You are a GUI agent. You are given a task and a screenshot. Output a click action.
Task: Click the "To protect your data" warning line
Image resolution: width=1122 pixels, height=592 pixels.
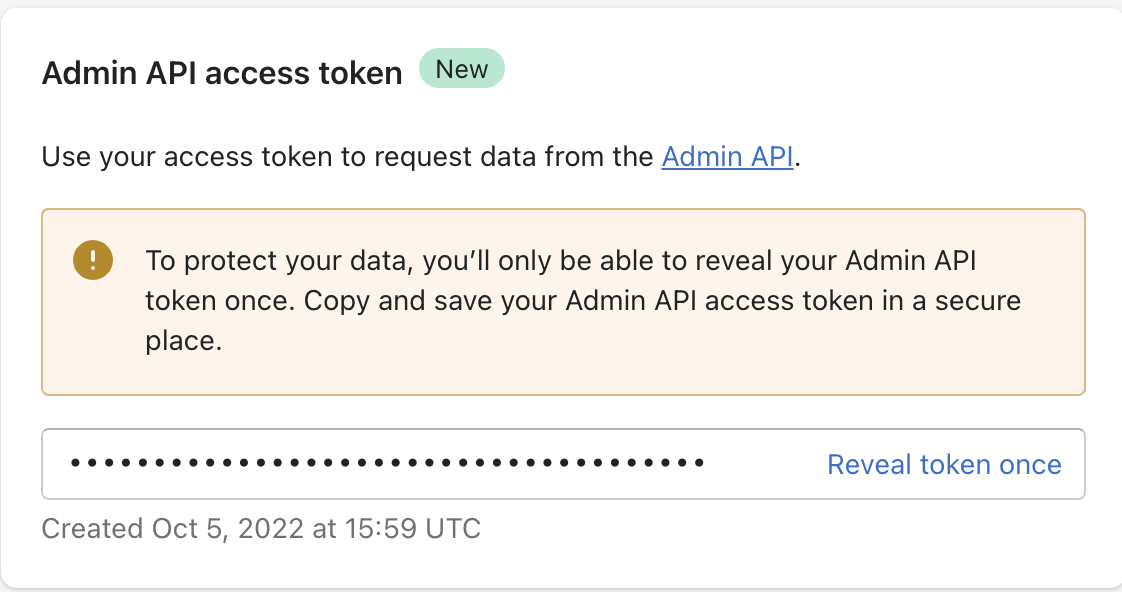(x=560, y=261)
